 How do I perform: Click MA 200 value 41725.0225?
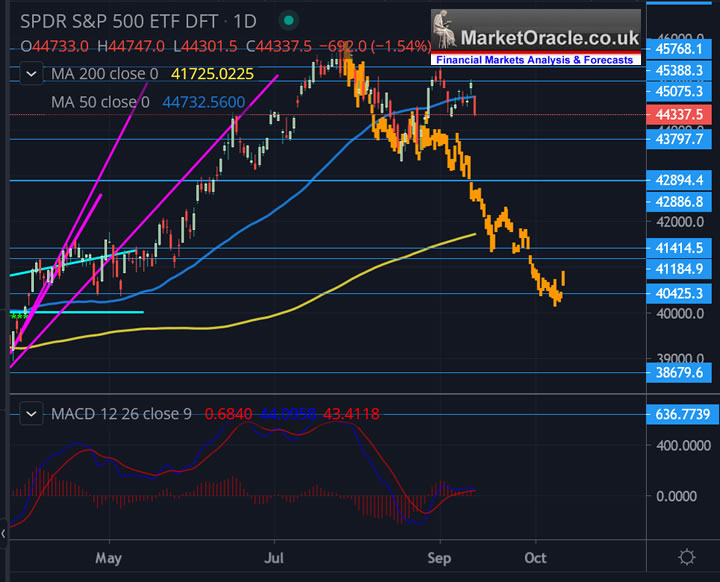pyautogui.click(x=212, y=73)
